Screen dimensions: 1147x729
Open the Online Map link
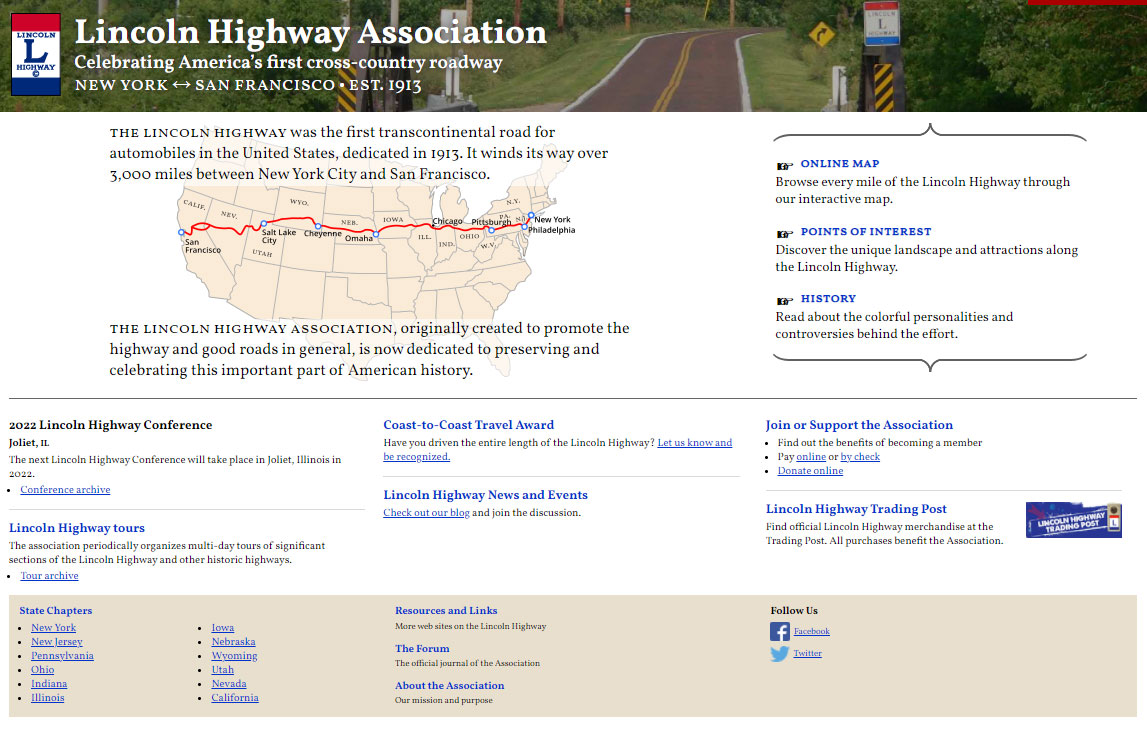click(840, 164)
